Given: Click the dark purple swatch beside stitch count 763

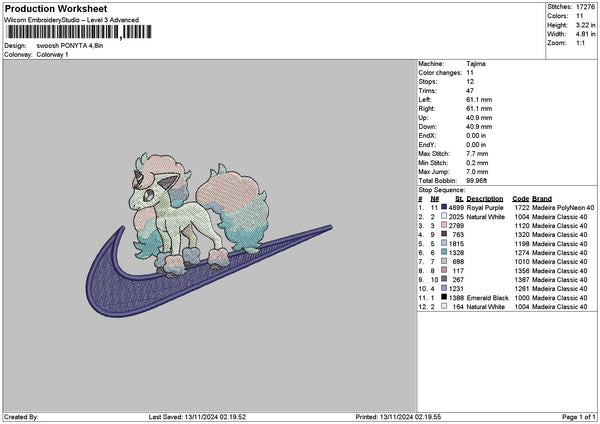Looking at the screenshot, I should coord(444,234).
